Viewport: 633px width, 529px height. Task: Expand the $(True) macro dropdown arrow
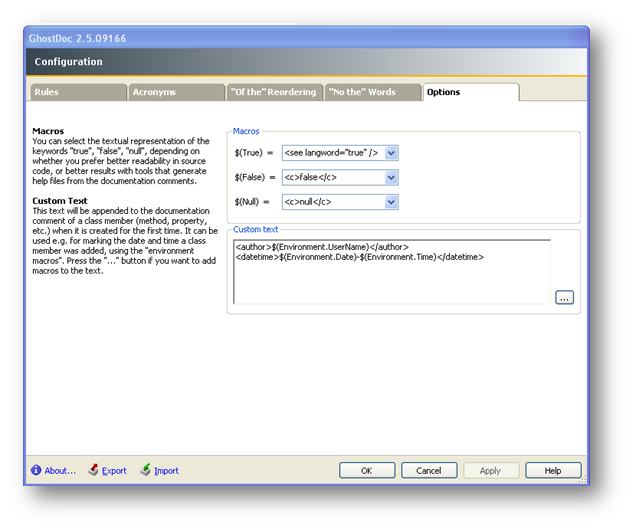click(x=391, y=153)
